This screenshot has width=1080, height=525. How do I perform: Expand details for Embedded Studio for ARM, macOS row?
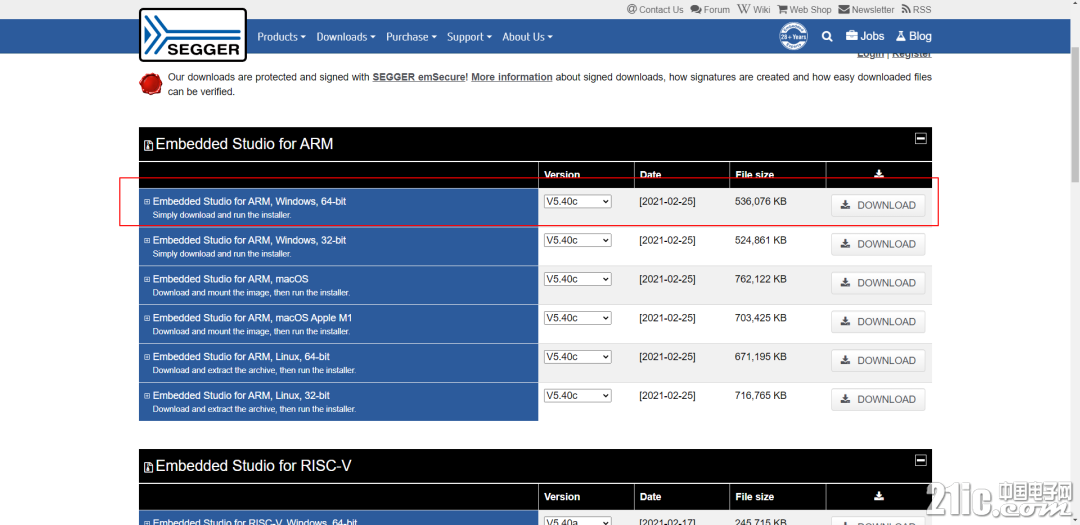click(147, 279)
